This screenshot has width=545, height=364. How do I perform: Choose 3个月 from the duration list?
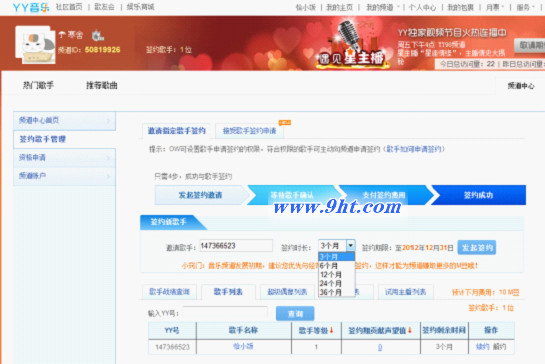click(x=336, y=257)
